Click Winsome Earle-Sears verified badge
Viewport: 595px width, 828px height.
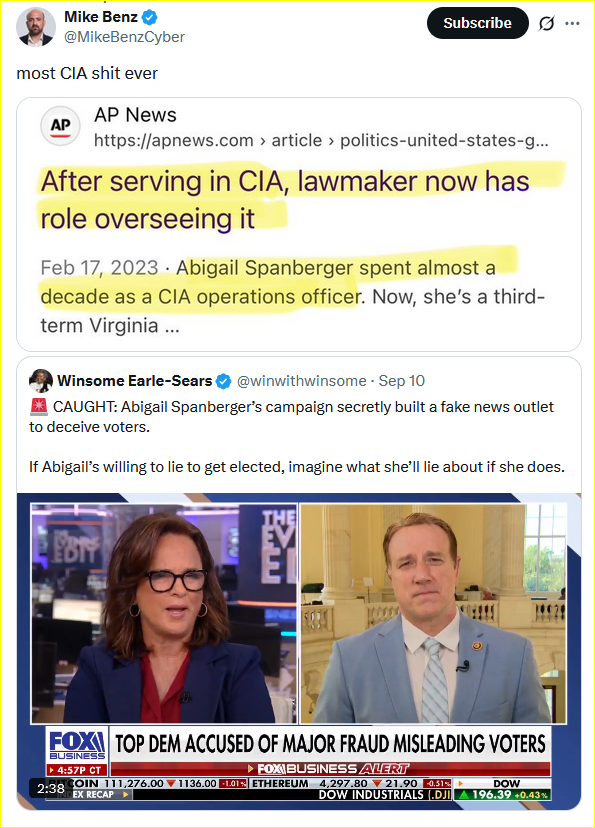[224, 381]
